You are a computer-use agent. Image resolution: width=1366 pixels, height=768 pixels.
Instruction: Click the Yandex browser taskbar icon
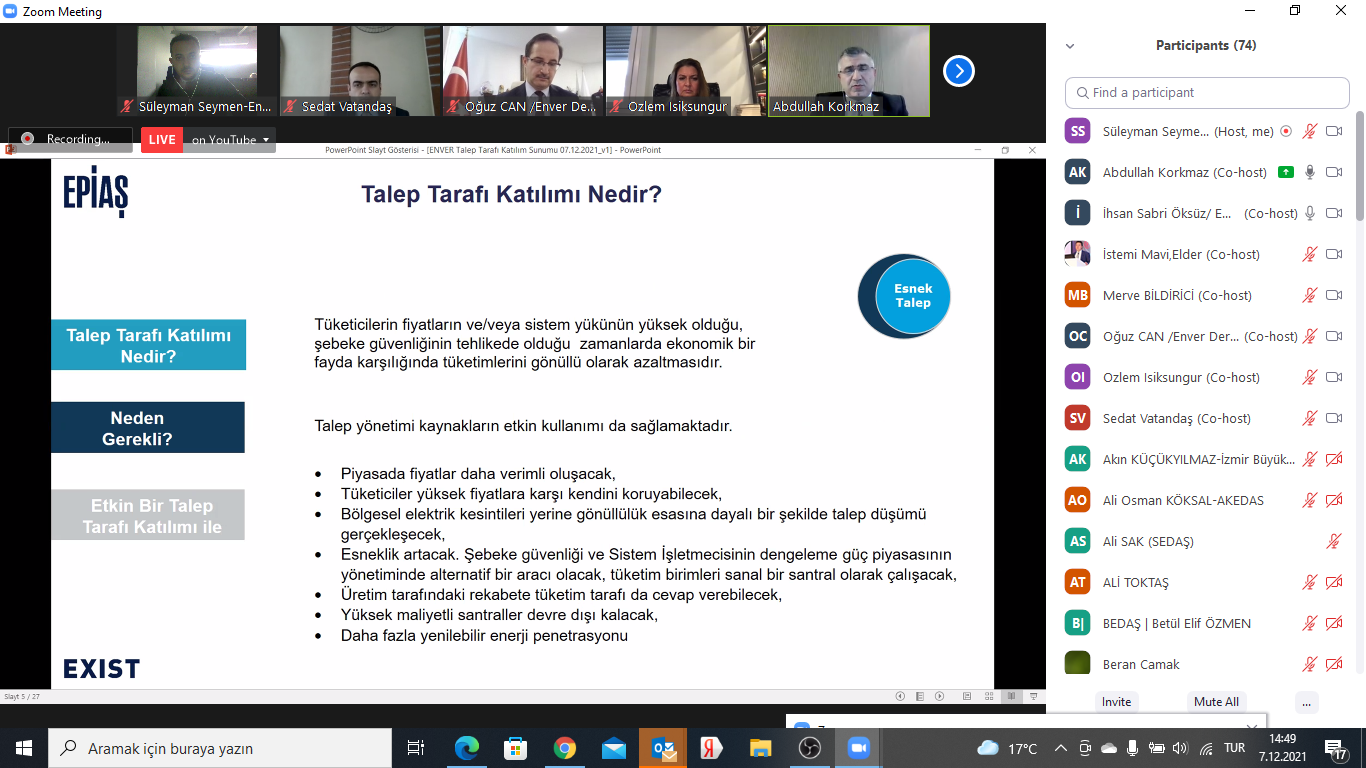711,748
